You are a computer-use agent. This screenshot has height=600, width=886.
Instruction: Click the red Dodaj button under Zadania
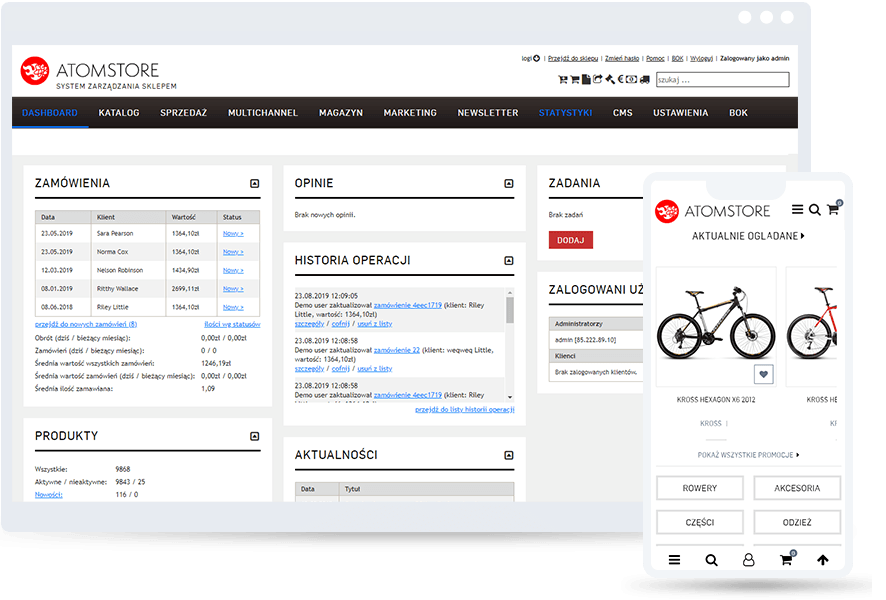tap(570, 240)
